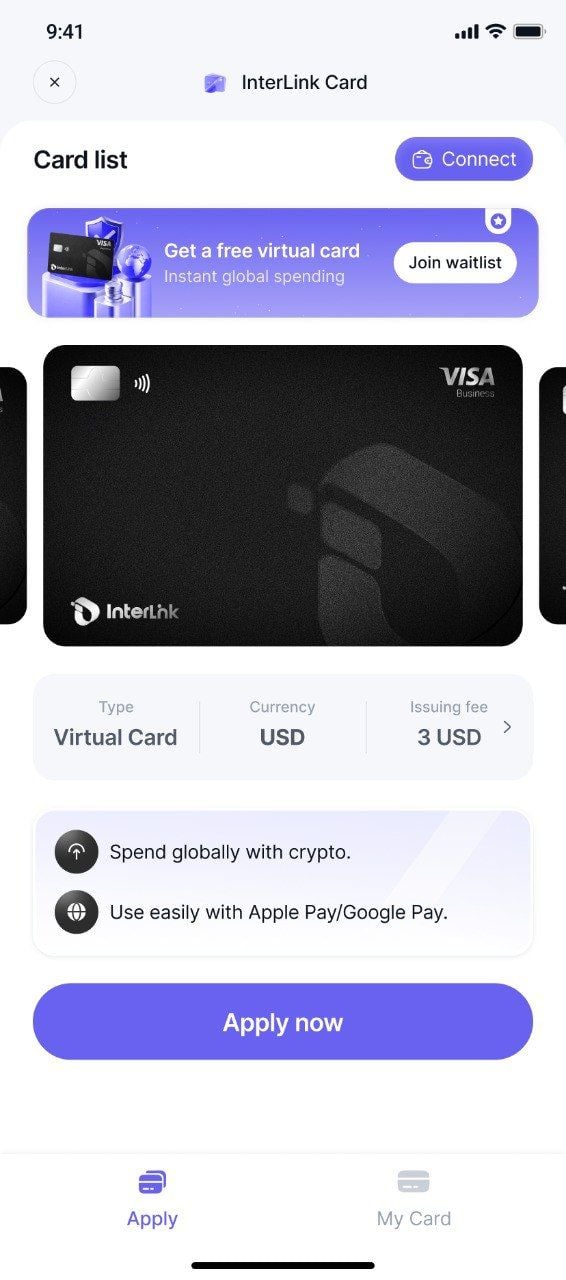The image size is (566, 1280).
Task: Tap the contactless symbol on the card
Action: (142, 383)
